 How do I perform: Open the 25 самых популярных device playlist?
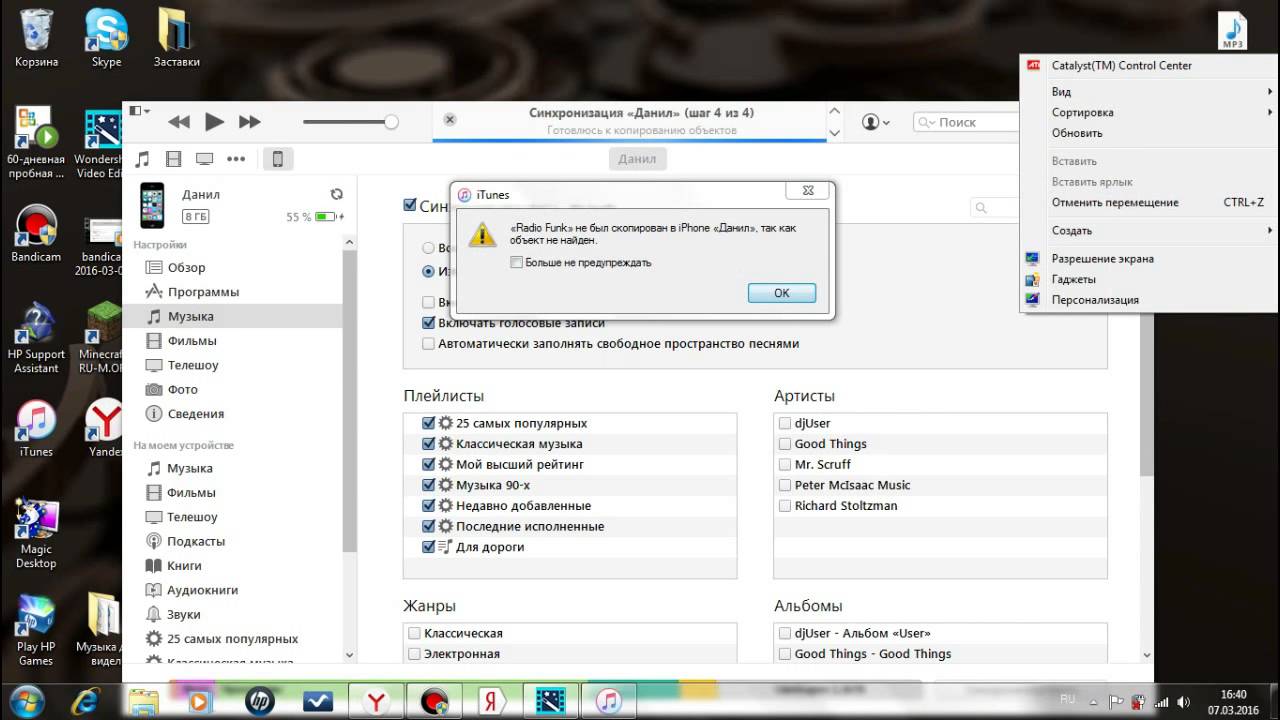tap(232, 639)
